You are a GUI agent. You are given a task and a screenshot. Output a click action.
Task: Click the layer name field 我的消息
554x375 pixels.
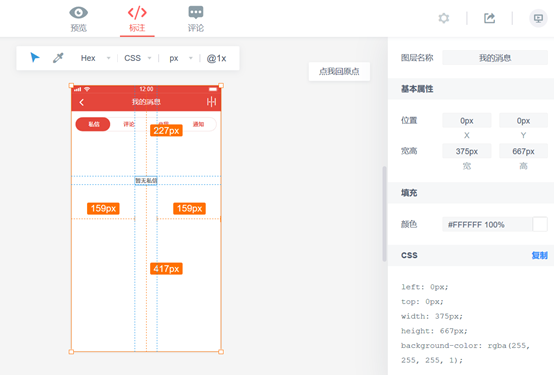[x=495, y=58]
